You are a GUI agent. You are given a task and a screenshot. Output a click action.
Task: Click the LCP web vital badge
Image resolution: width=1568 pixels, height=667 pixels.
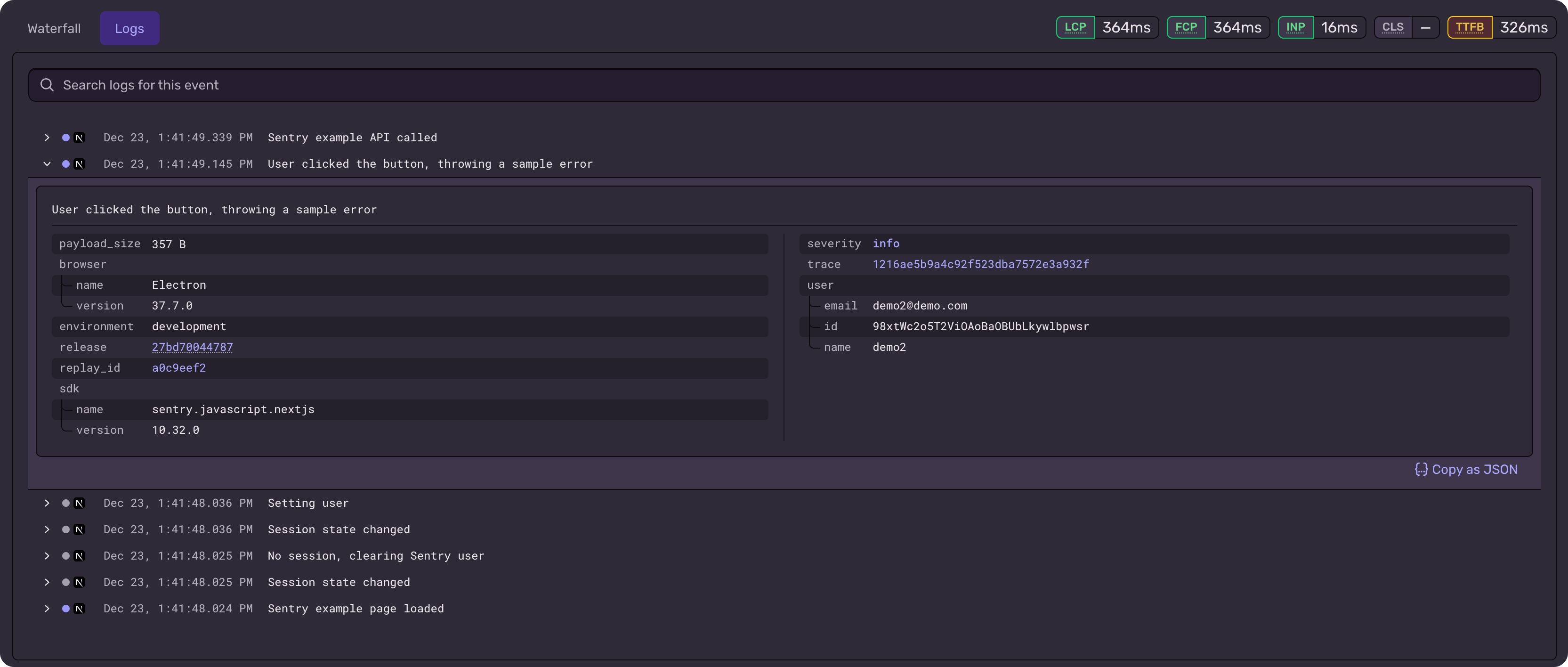coord(1075,27)
